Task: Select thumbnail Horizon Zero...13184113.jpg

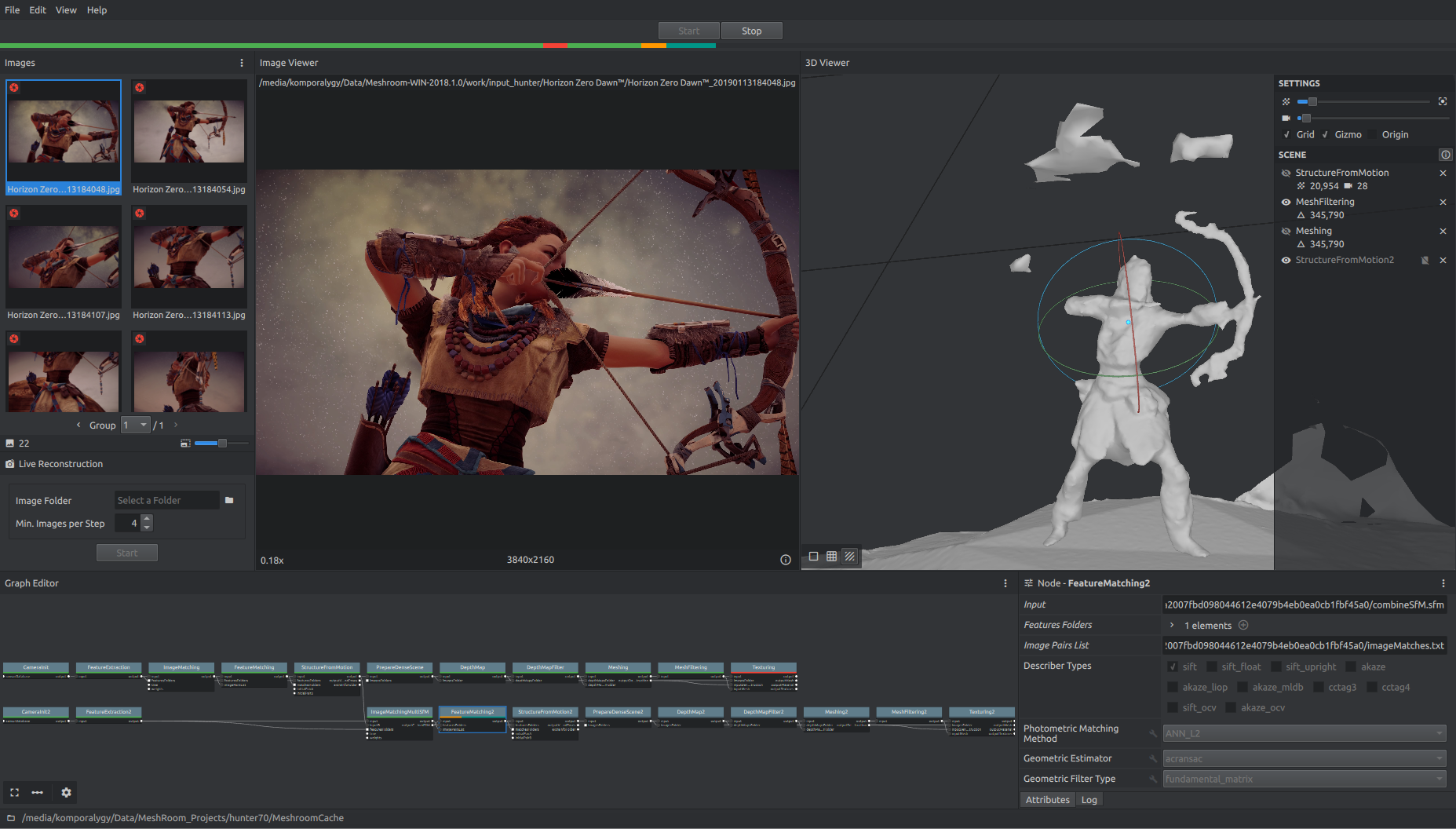Action: tap(189, 263)
